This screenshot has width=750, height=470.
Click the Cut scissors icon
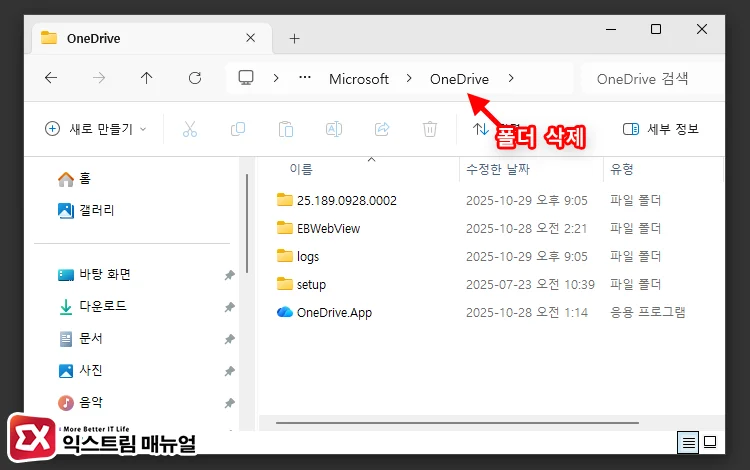190,129
